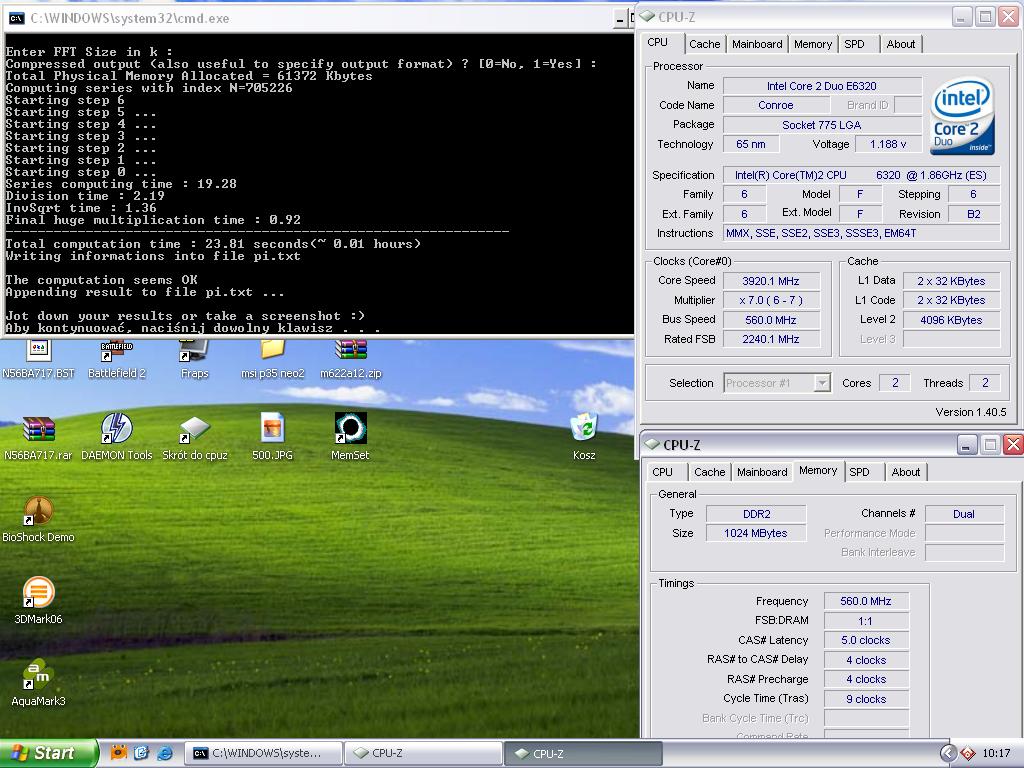
Task: Click the Instructions field listing MMX, SSE
Action: [861, 233]
